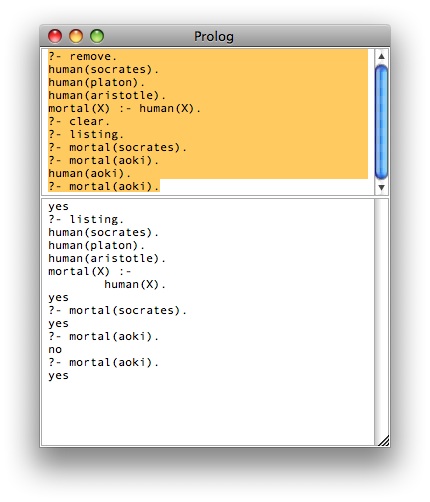Click the green zoom window button

pyautogui.click(x=97, y=36)
